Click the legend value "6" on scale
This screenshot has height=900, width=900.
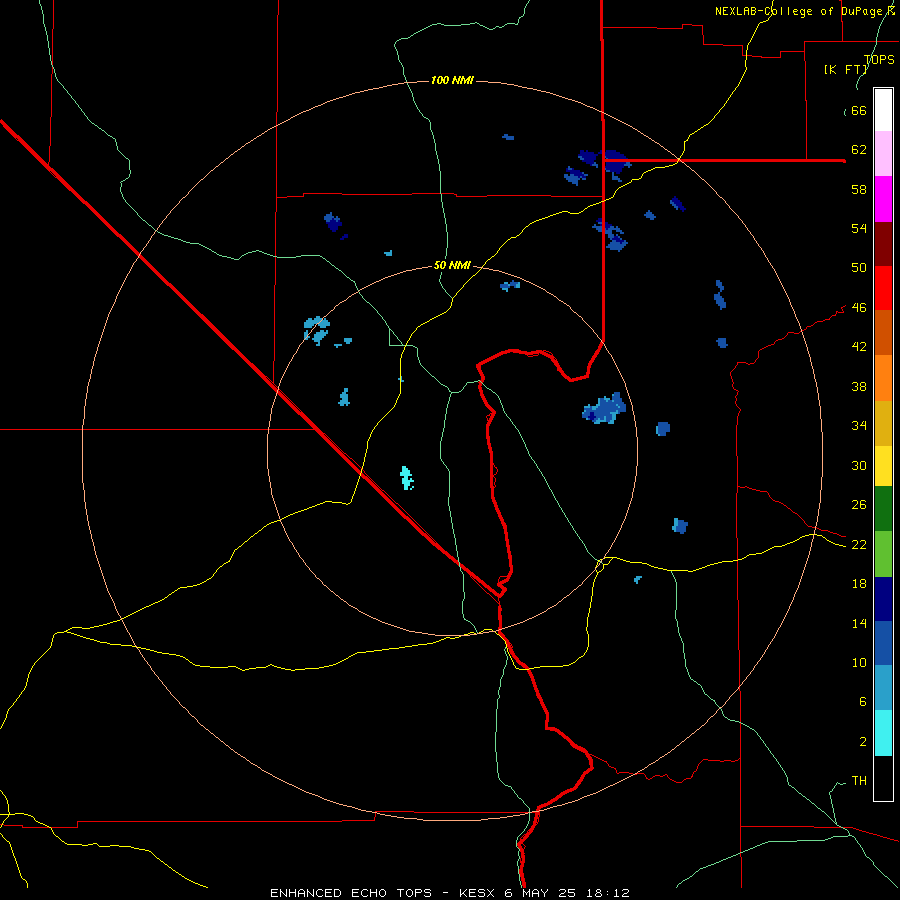pyautogui.click(x=863, y=702)
